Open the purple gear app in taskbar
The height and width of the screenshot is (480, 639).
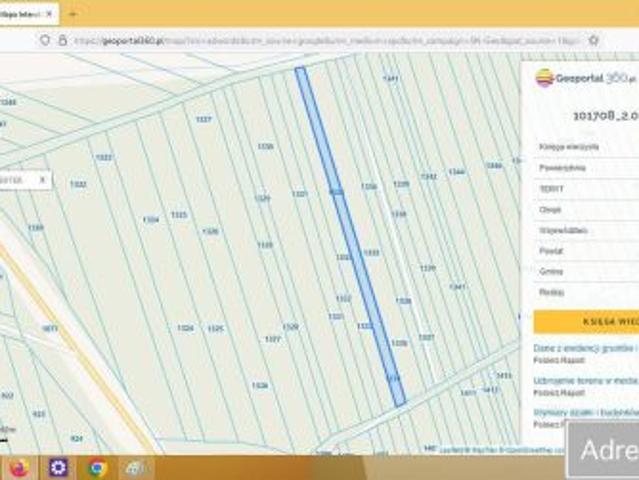pos(58,467)
